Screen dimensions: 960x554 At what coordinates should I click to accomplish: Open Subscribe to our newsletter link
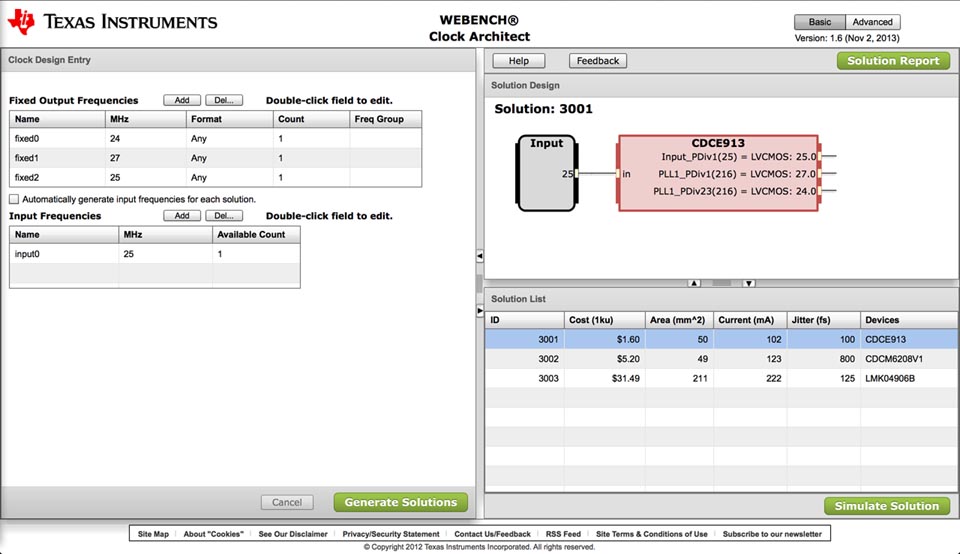tap(772, 534)
